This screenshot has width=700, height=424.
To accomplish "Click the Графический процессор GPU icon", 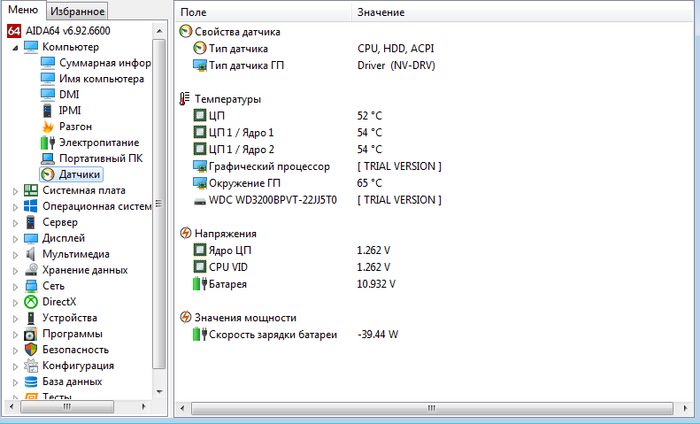I will pyautogui.click(x=200, y=166).
